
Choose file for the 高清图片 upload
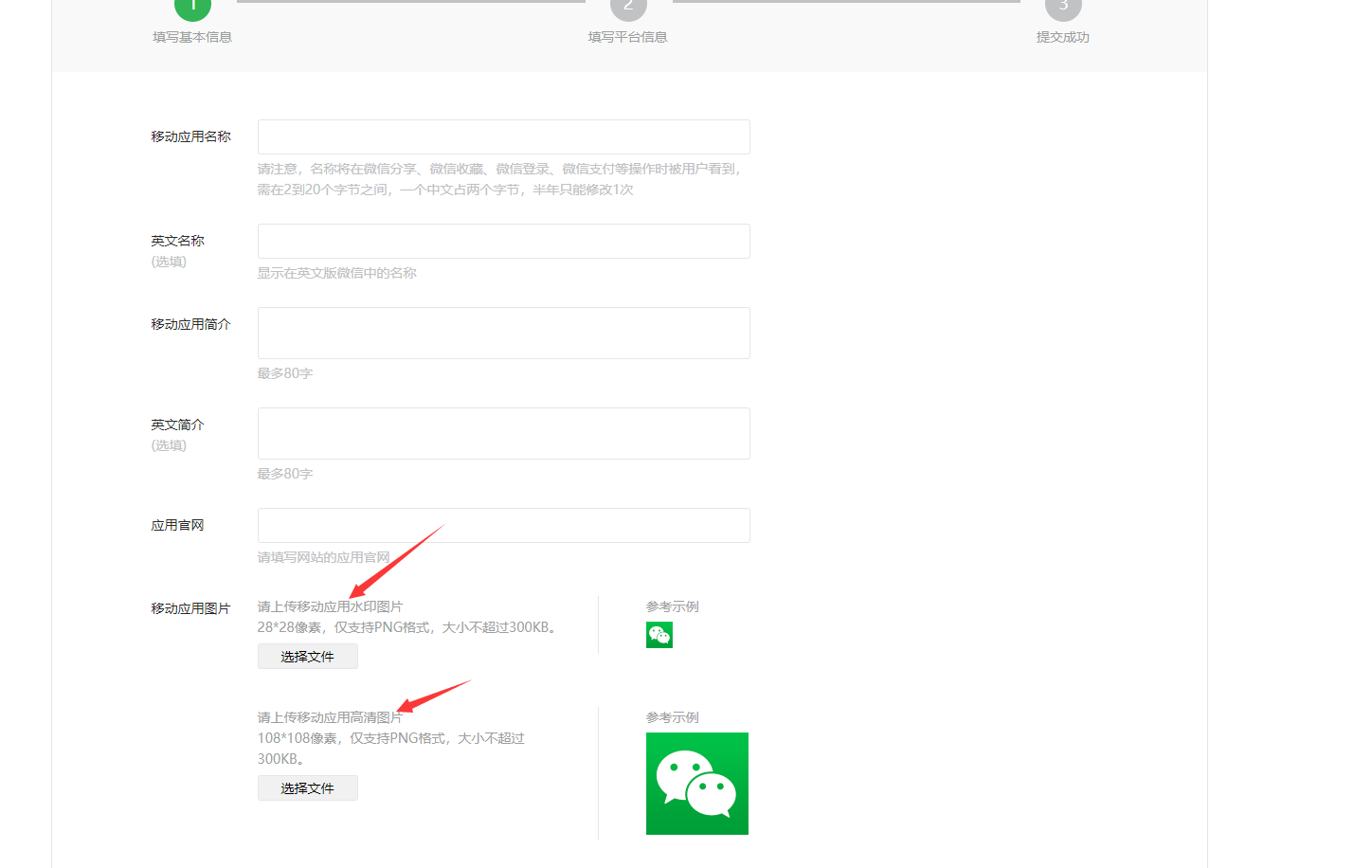pos(308,788)
